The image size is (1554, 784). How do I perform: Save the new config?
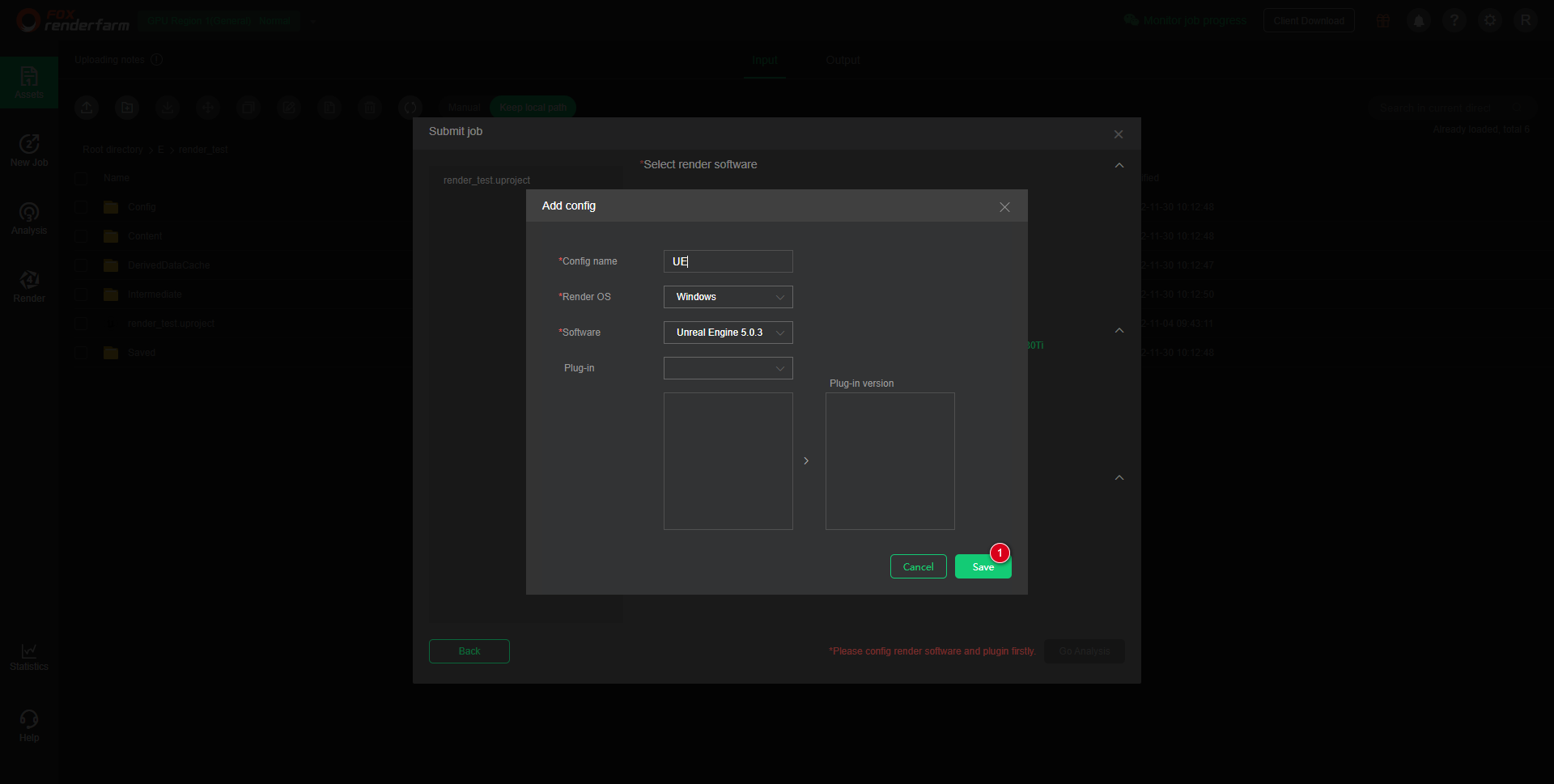point(983,567)
